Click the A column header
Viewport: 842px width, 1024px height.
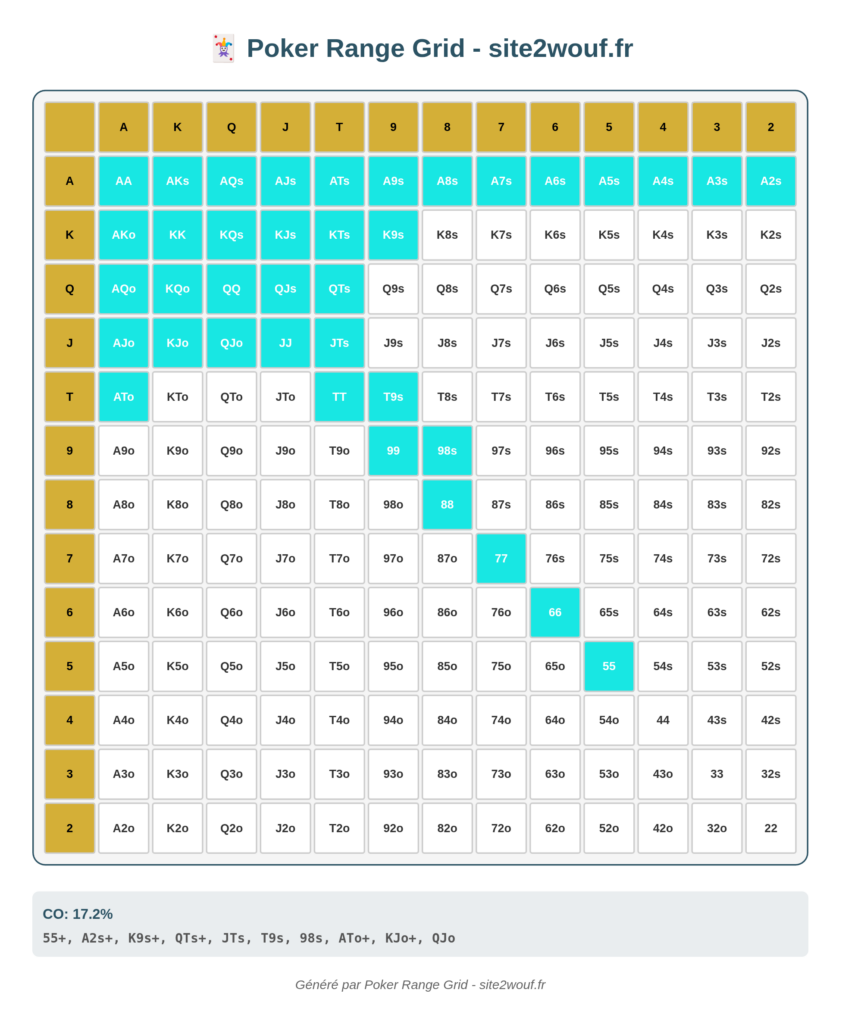pos(123,127)
